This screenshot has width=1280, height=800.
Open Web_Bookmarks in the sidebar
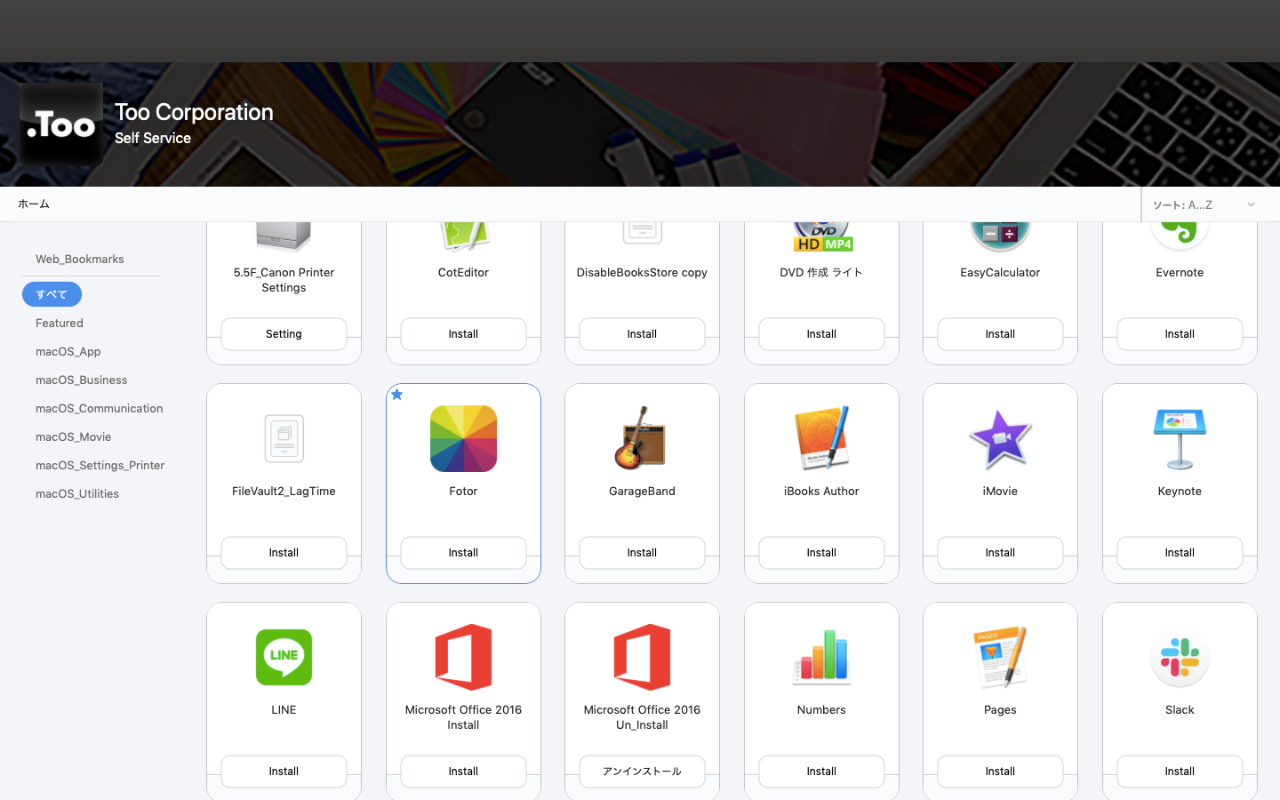(x=80, y=259)
